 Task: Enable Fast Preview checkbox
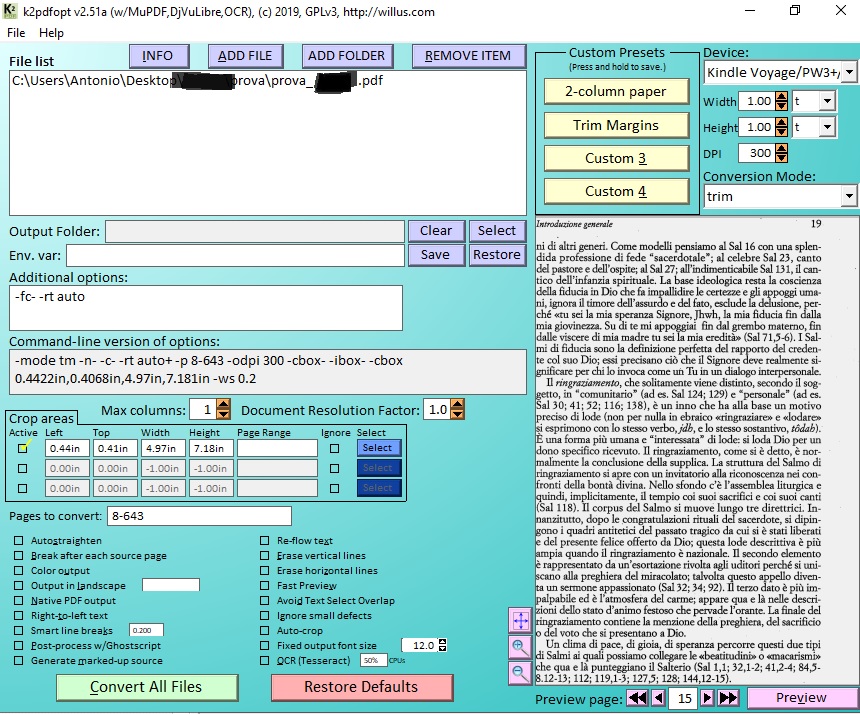coord(264,585)
